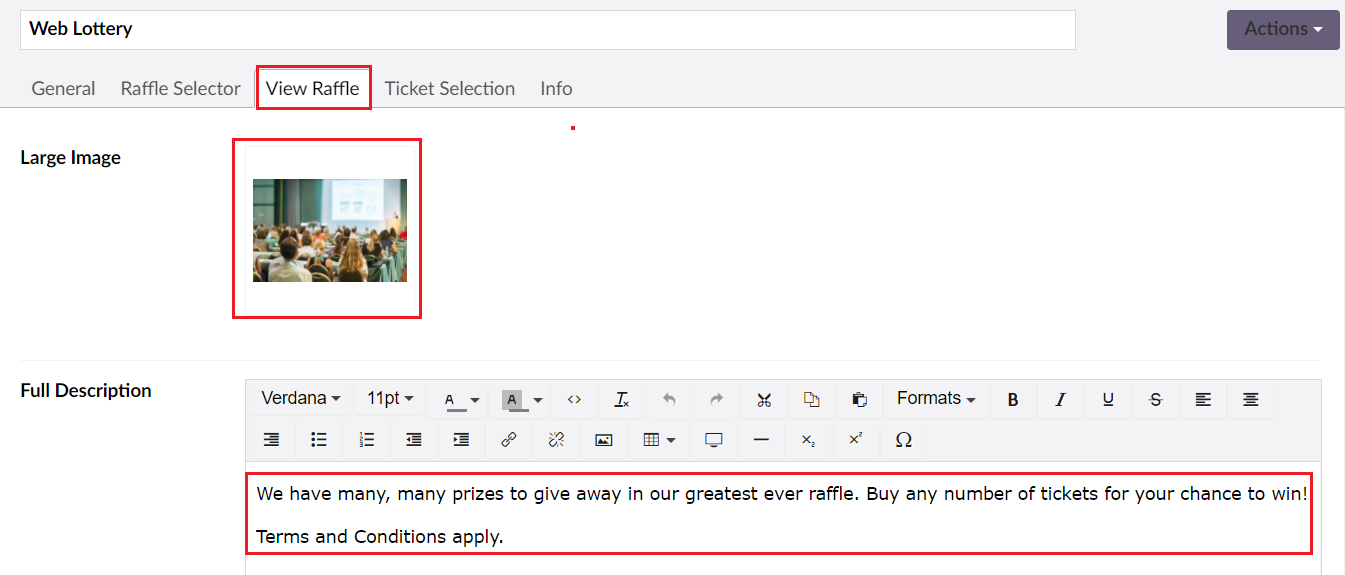Viewport: 1345px width, 575px height.
Task: Apply current text color swatch
Action: (x=450, y=400)
